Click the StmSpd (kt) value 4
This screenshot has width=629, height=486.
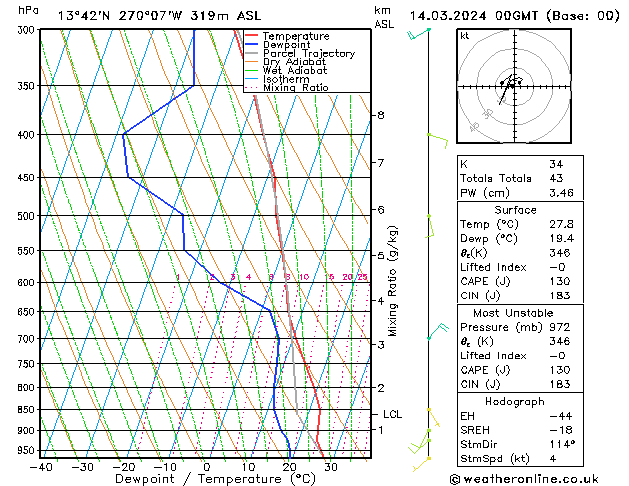point(553,458)
